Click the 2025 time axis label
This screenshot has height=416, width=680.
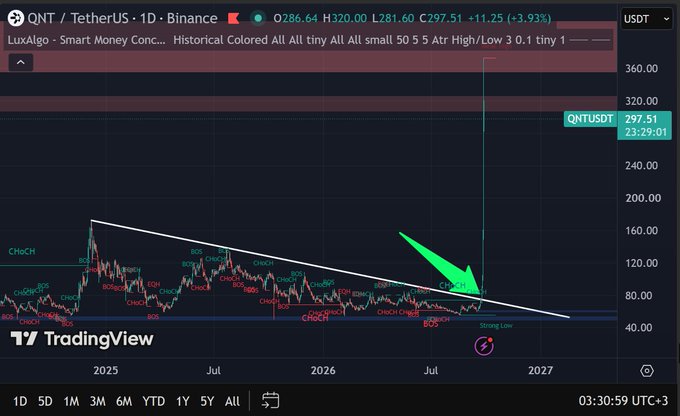click(x=105, y=370)
